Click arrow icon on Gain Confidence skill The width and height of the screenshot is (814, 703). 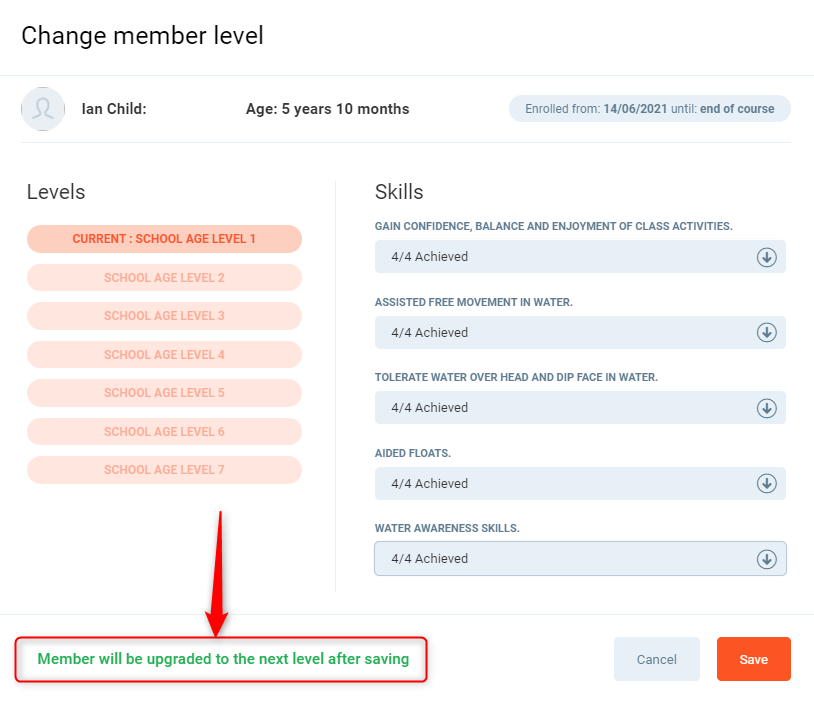tap(767, 257)
